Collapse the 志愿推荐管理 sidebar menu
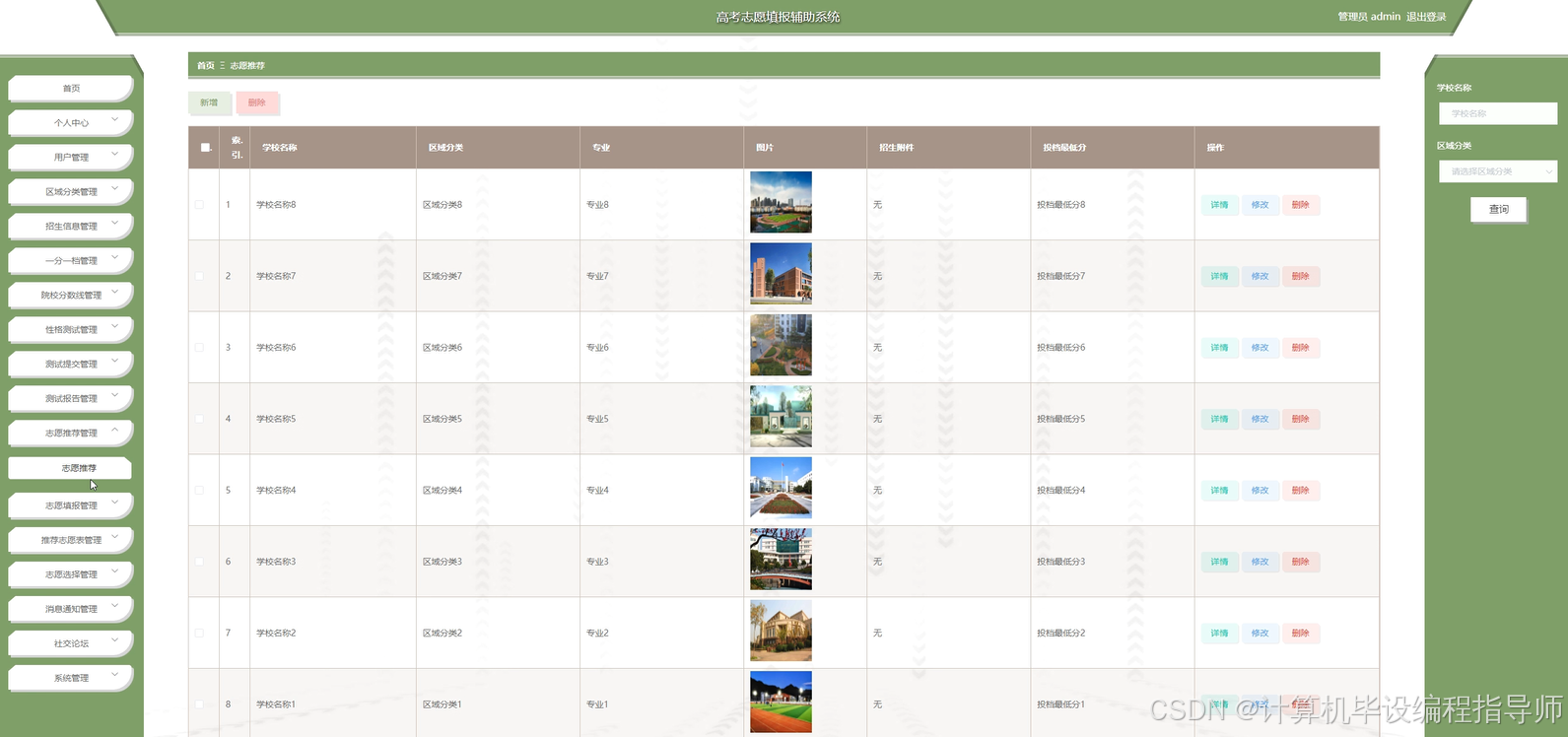The width and height of the screenshot is (1568, 737). tap(71, 433)
